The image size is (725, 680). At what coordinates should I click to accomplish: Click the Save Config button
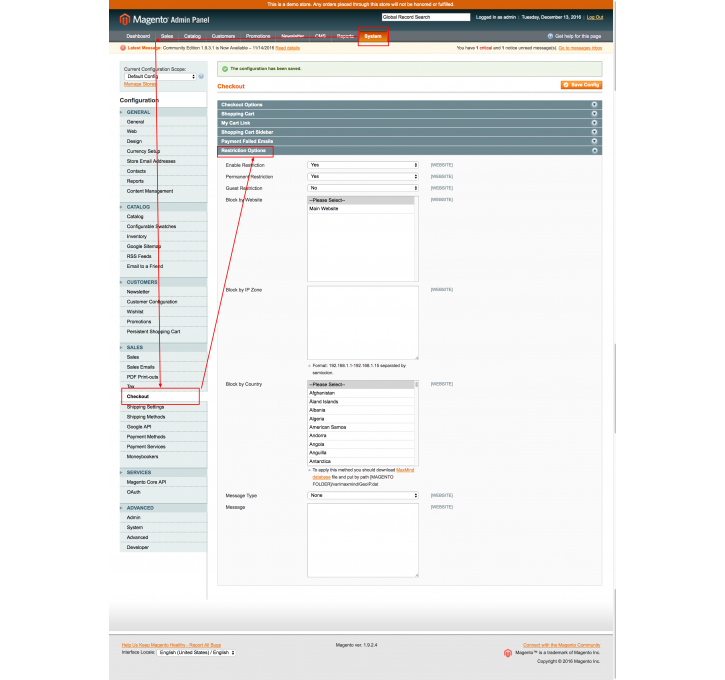pyautogui.click(x=581, y=85)
